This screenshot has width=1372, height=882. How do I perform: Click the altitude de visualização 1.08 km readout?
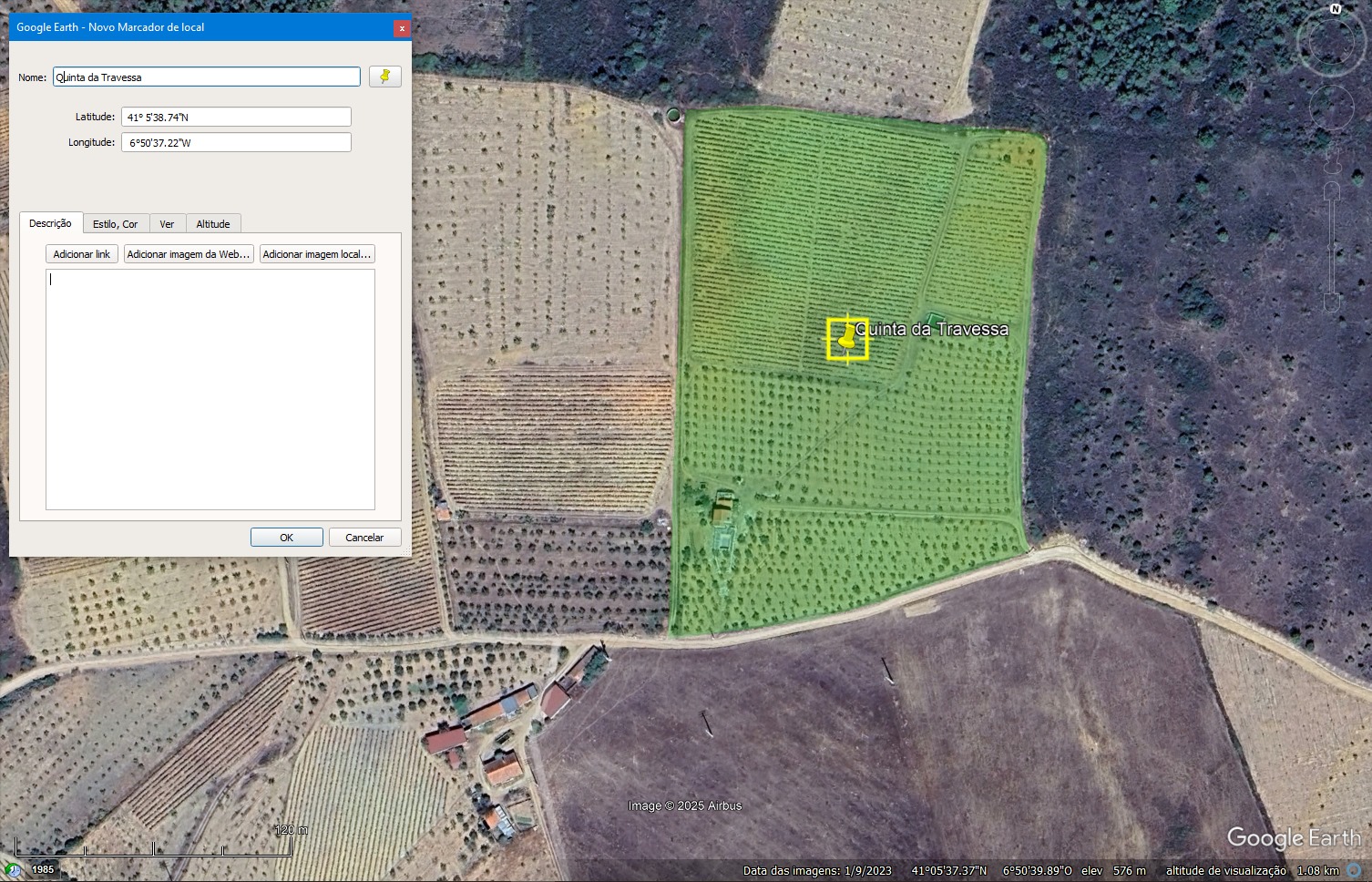[1253, 870]
